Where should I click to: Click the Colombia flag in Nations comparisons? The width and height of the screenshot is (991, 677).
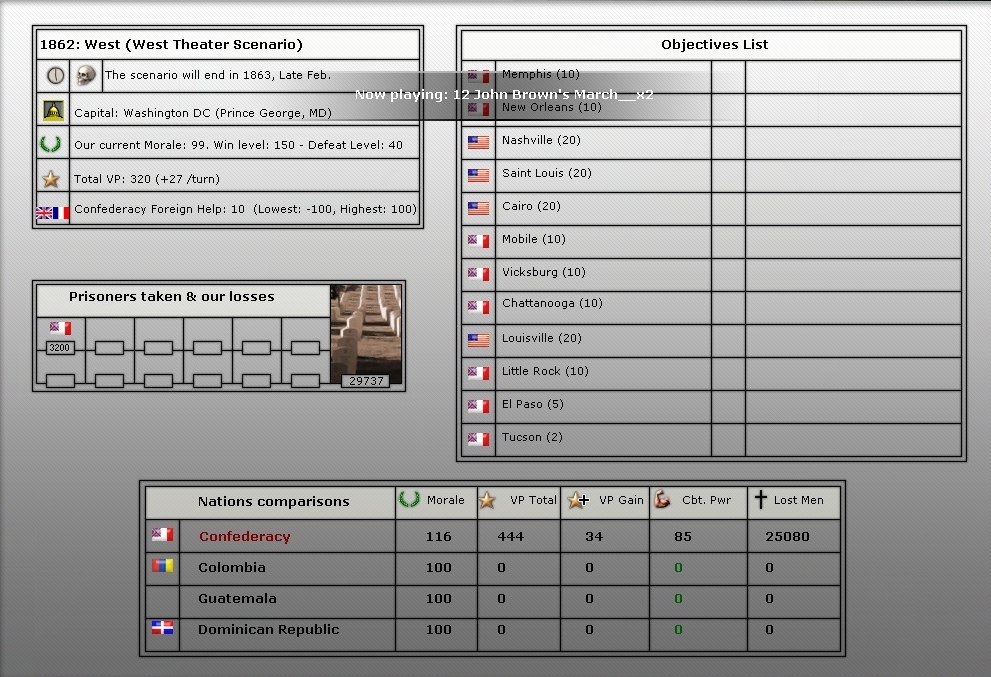point(162,567)
